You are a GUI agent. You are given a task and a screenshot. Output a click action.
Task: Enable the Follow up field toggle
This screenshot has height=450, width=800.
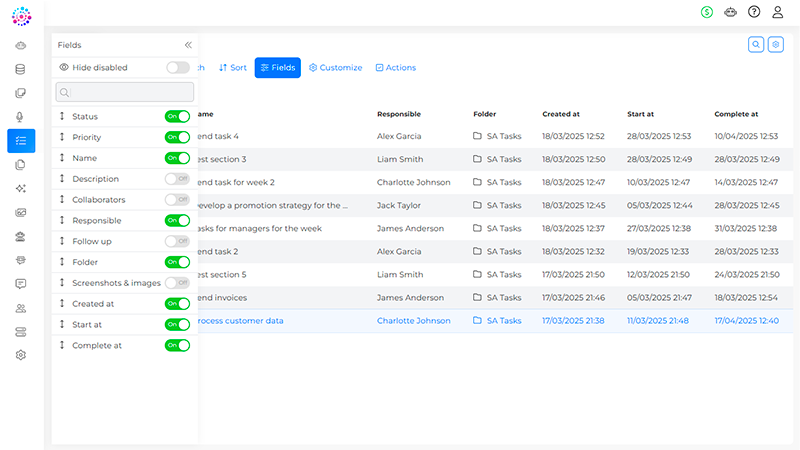[177, 241]
